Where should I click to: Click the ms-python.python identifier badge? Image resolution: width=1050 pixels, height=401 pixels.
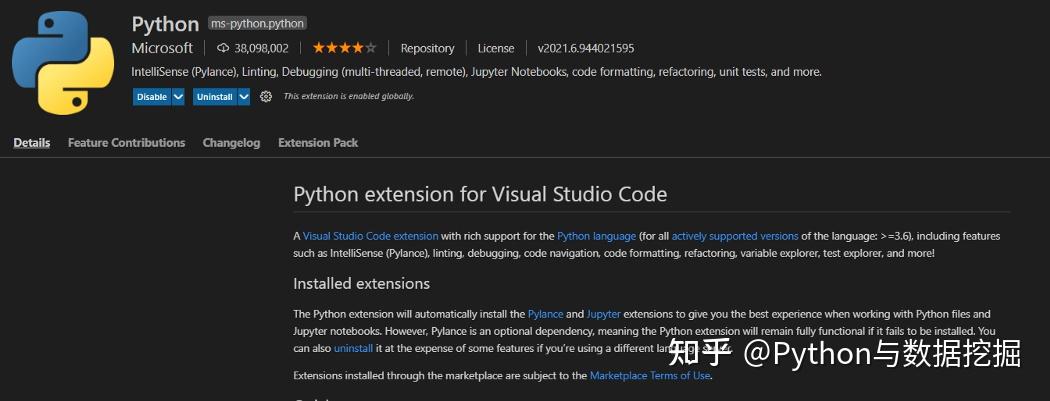[257, 23]
